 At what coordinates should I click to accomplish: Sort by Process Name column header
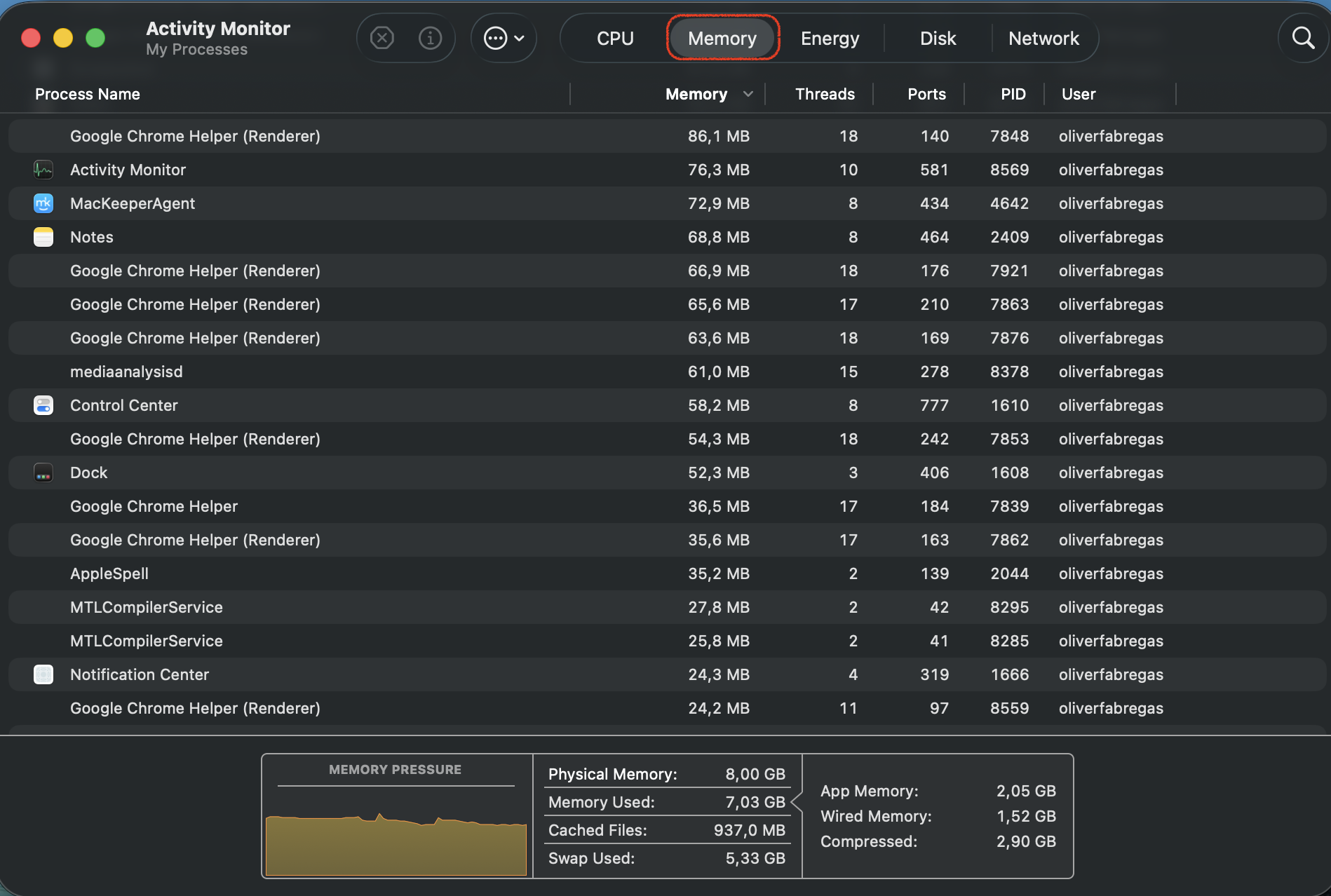(88, 94)
